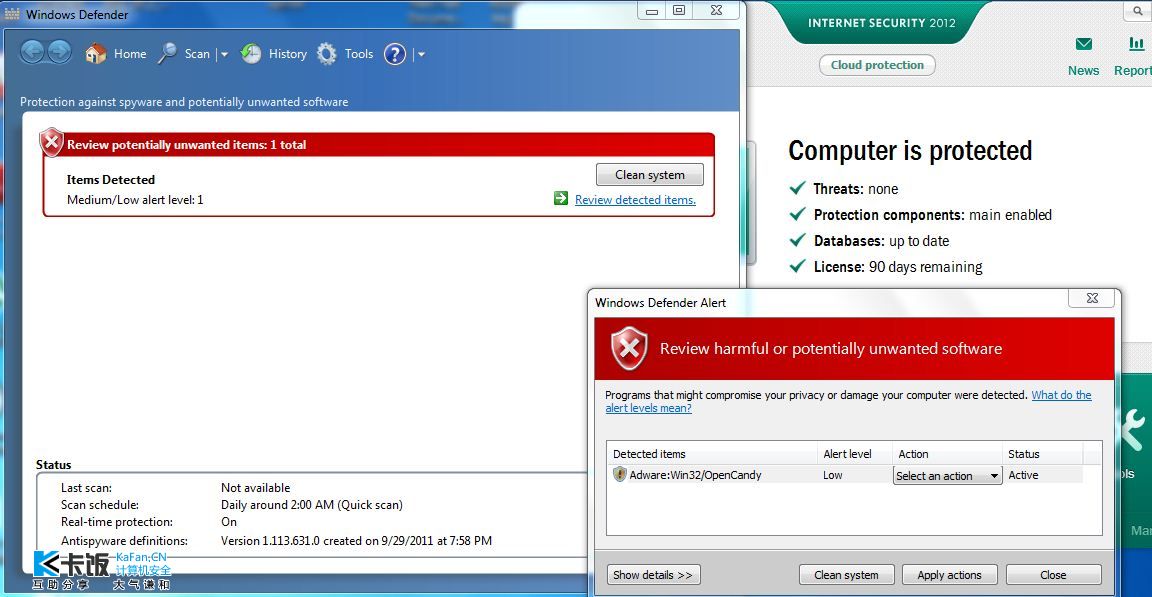Click the Real-time protection 'On' value
Image resolution: width=1152 pixels, height=597 pixels.
pyautogui.click(x=229, y=522)
